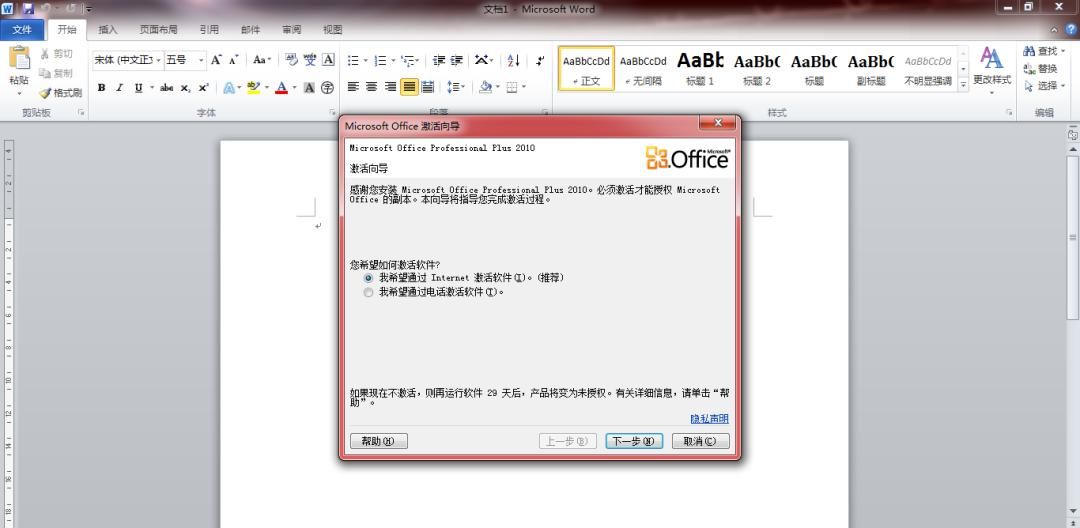Toggle Italic formatting
The image size is (1080, 528).
point(119,87)
